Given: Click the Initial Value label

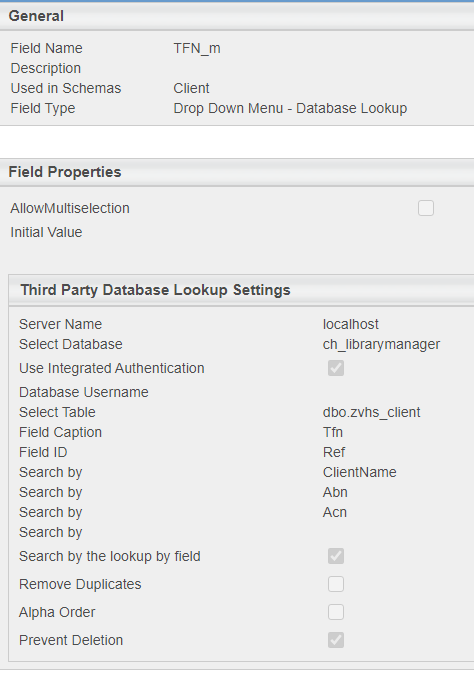Looking at the screenshot, I should pos(46,232).
